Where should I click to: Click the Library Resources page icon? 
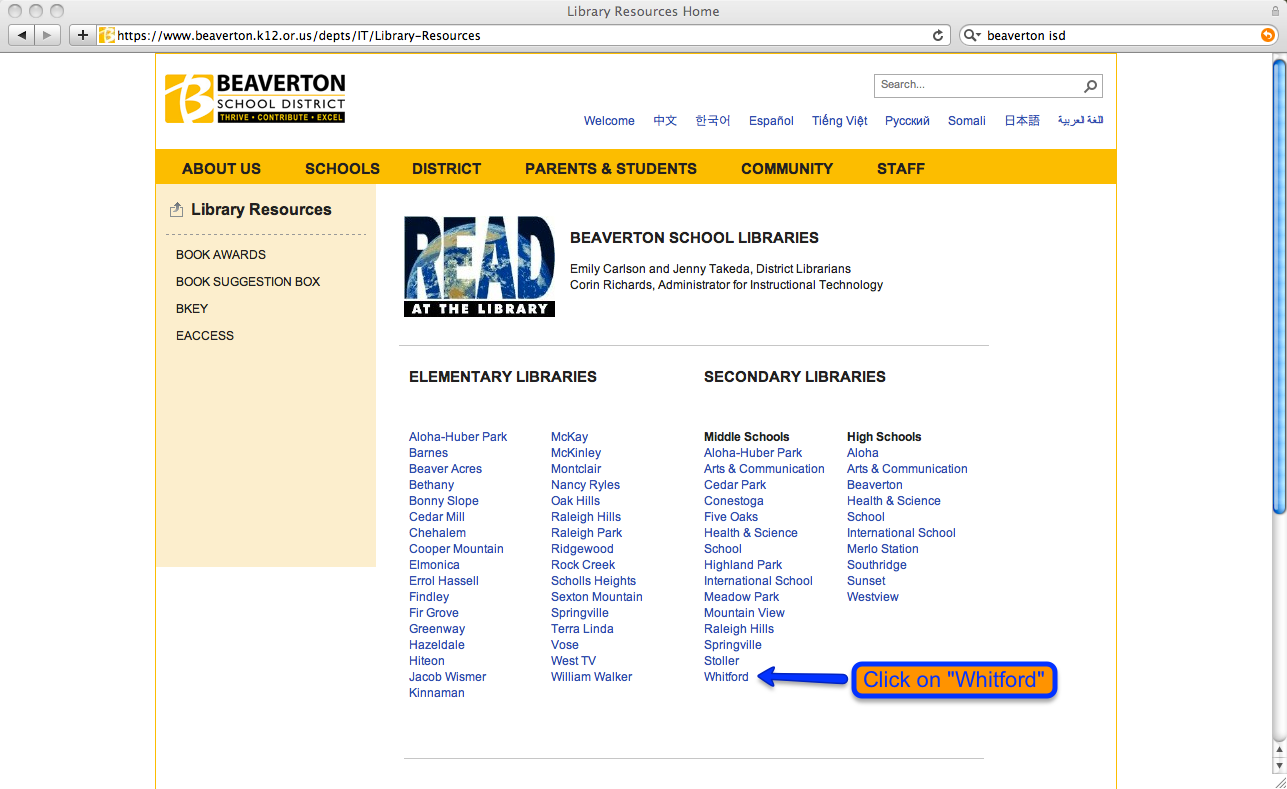176,208
